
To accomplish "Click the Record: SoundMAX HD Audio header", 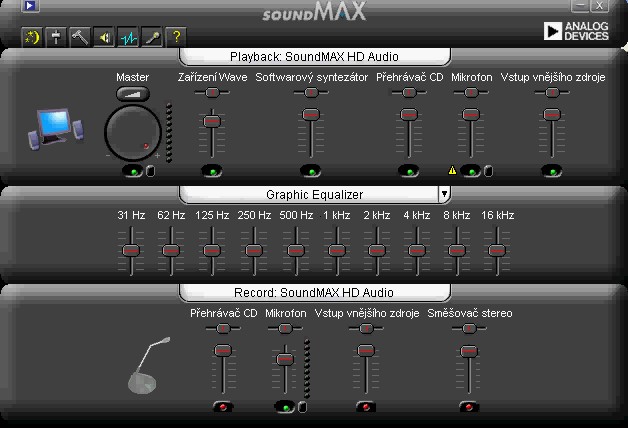I will (314, 293).
